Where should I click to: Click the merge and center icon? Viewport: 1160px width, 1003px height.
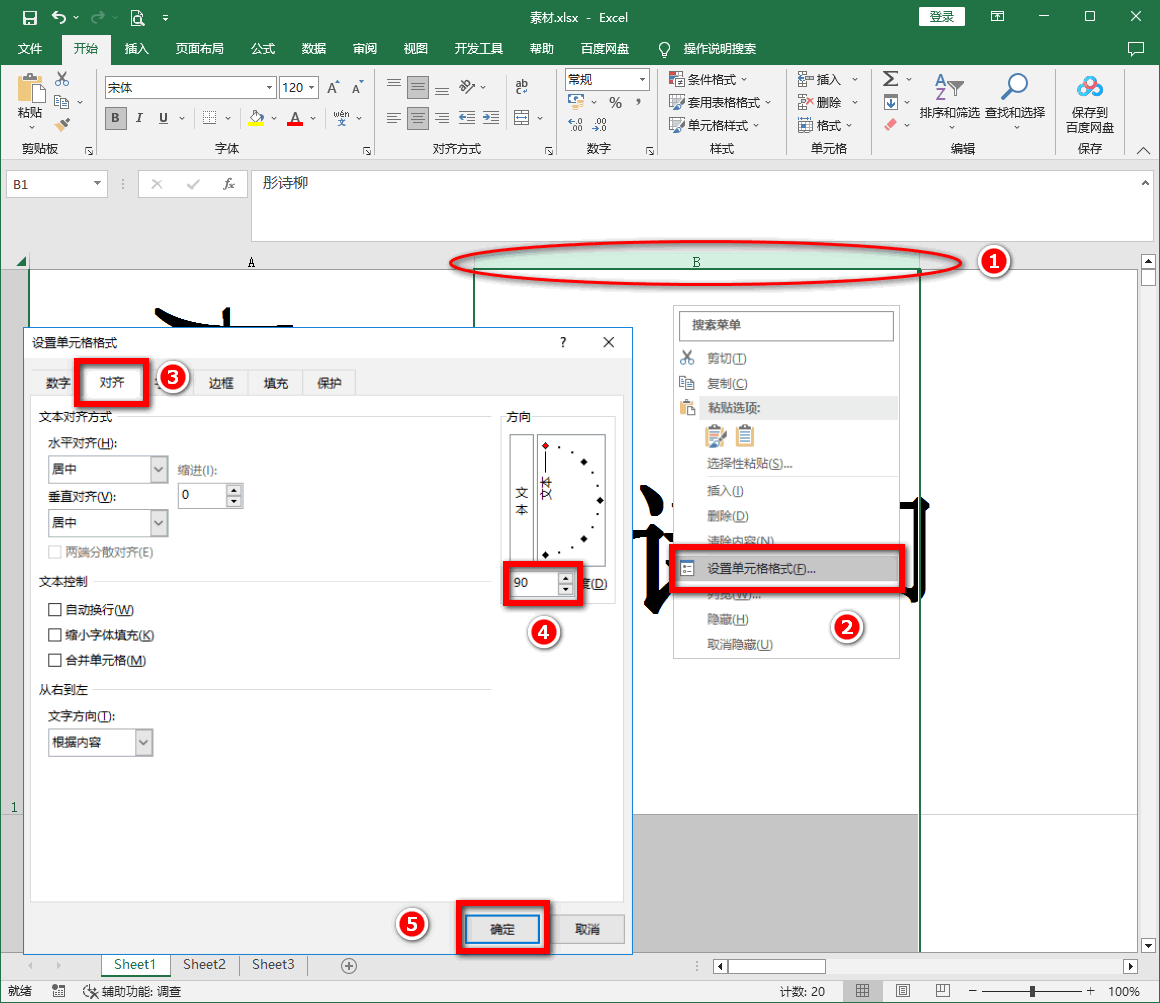click(x=522, y=118)
